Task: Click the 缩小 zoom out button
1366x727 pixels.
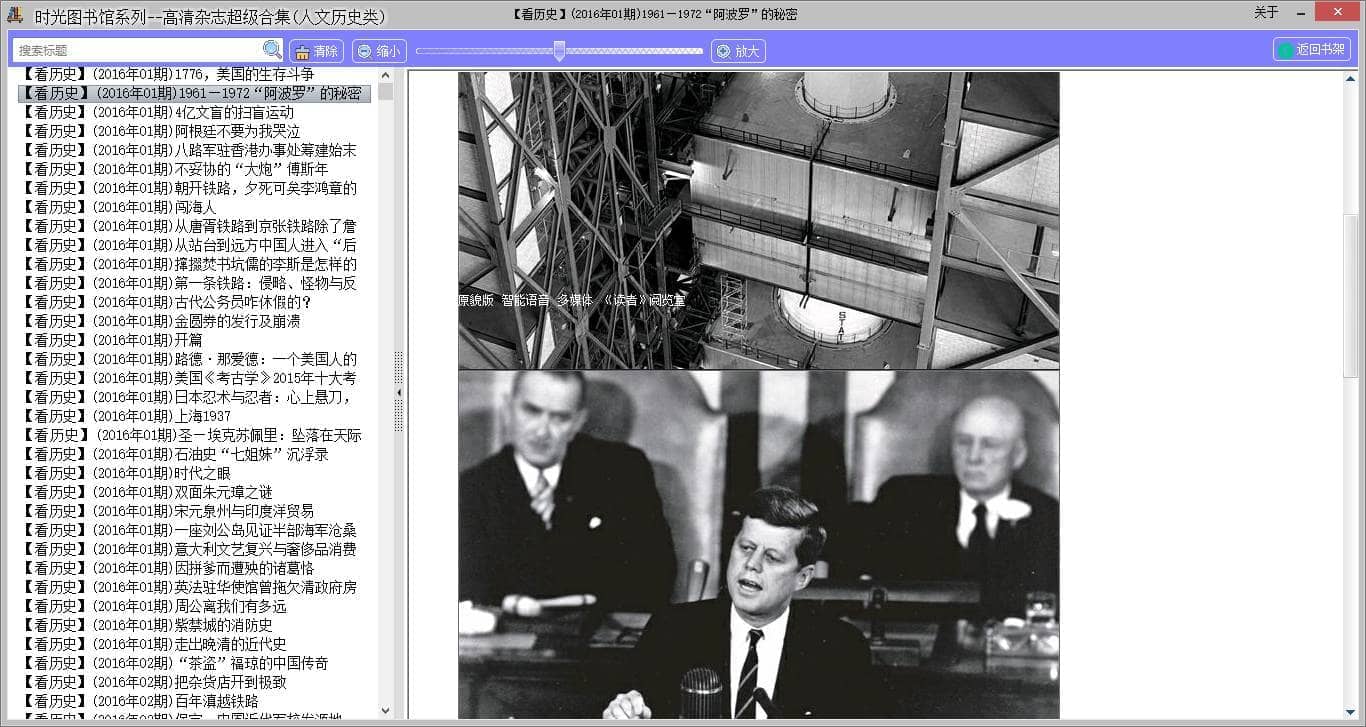Action: 379,51
